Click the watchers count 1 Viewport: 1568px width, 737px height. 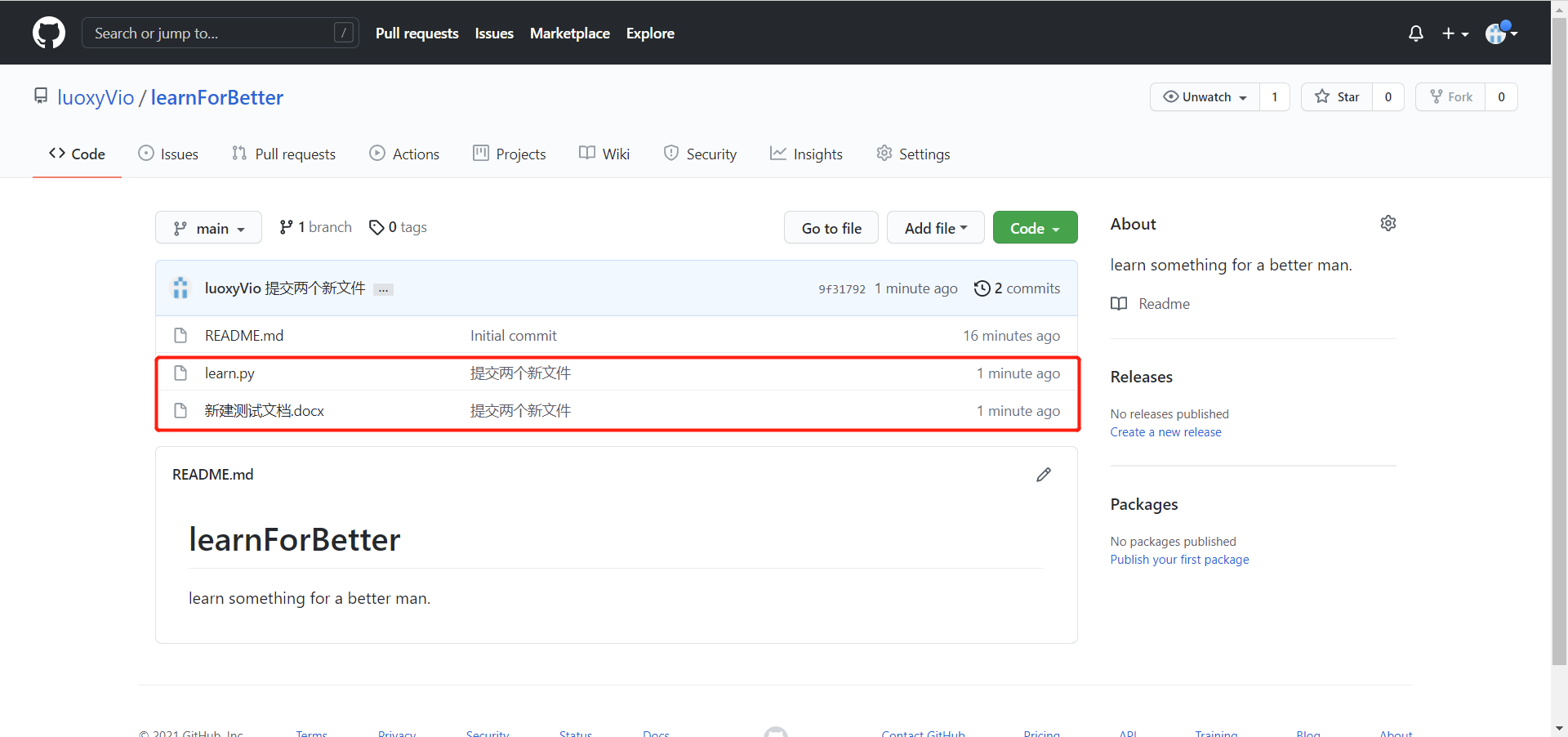click(1275, 96)
